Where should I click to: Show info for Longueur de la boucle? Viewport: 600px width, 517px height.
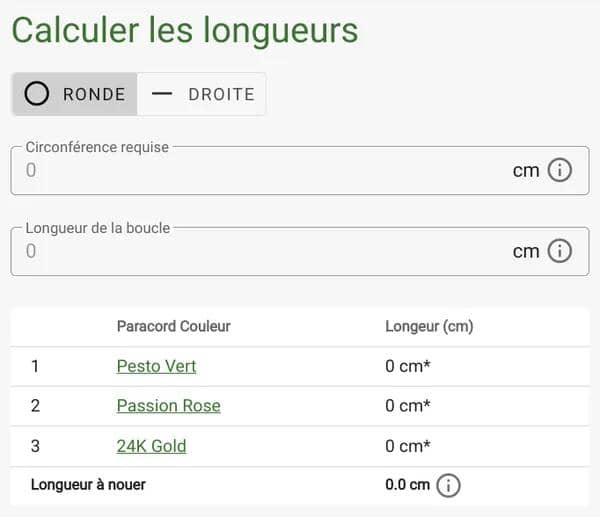(x=560, y=251)
